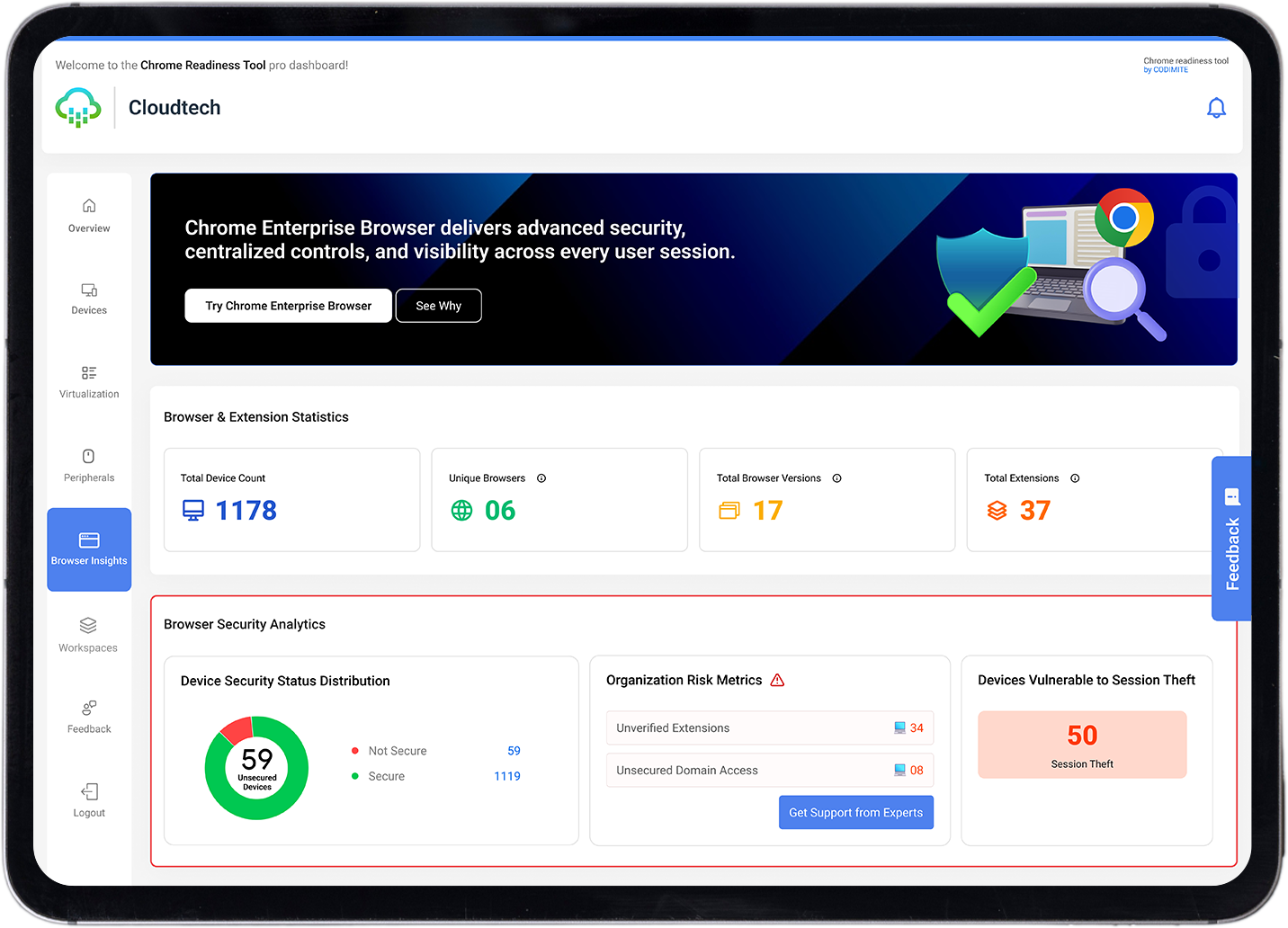Click the Unsecured Devices donut chart
The height and width of the screenshot is (928, 1288).
click(256, 768)
